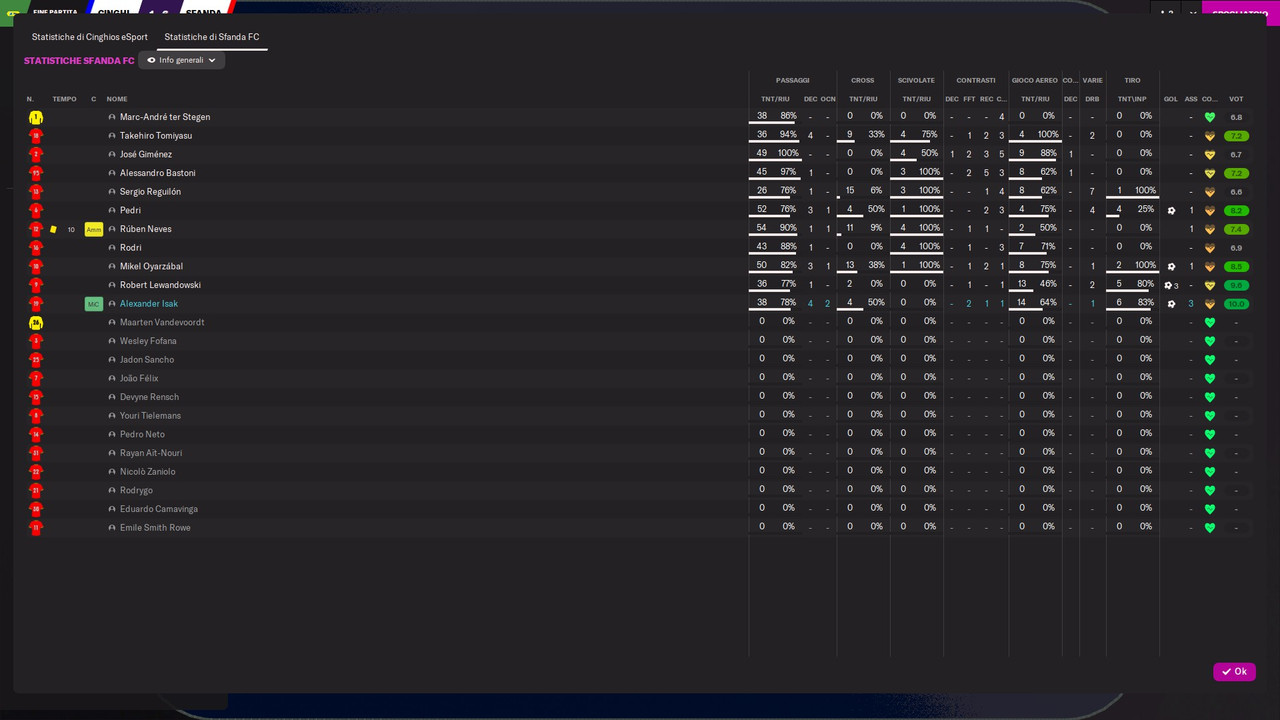Sort by the NOME column header

tap(117, 99)
